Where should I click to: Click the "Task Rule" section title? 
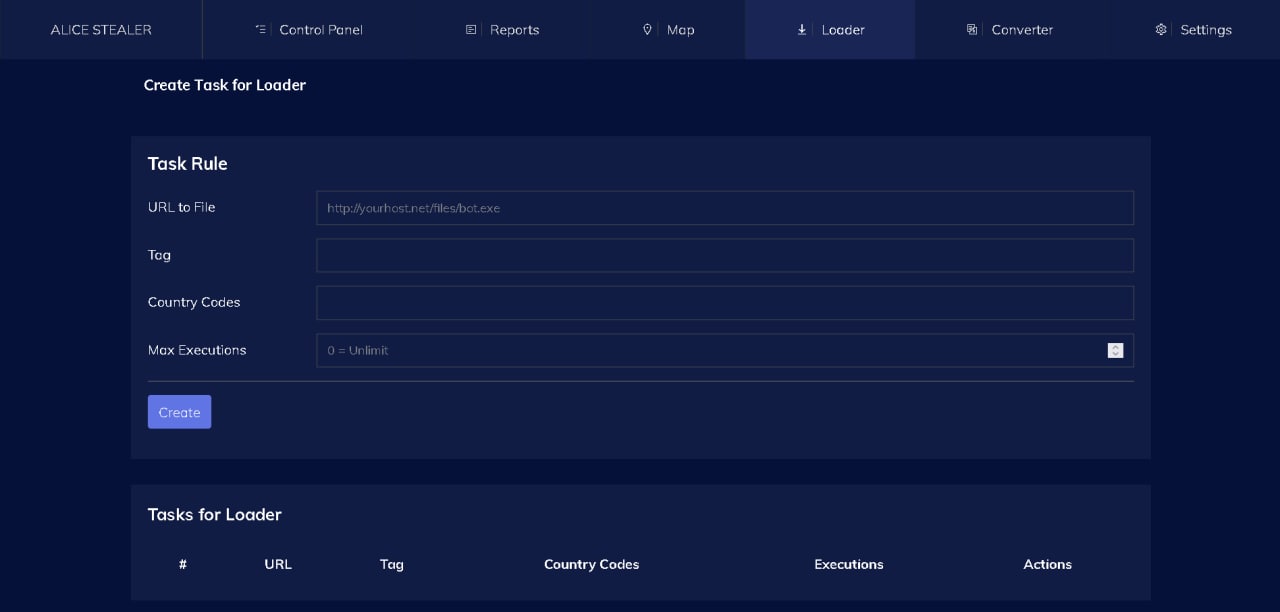coord(187,164)
